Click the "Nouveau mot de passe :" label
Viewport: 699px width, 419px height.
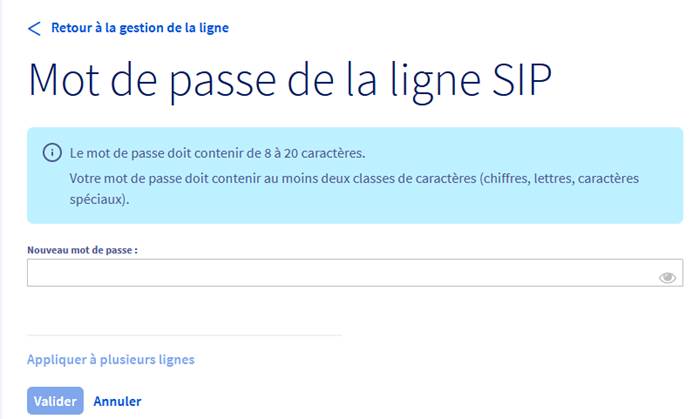[82, 250]
